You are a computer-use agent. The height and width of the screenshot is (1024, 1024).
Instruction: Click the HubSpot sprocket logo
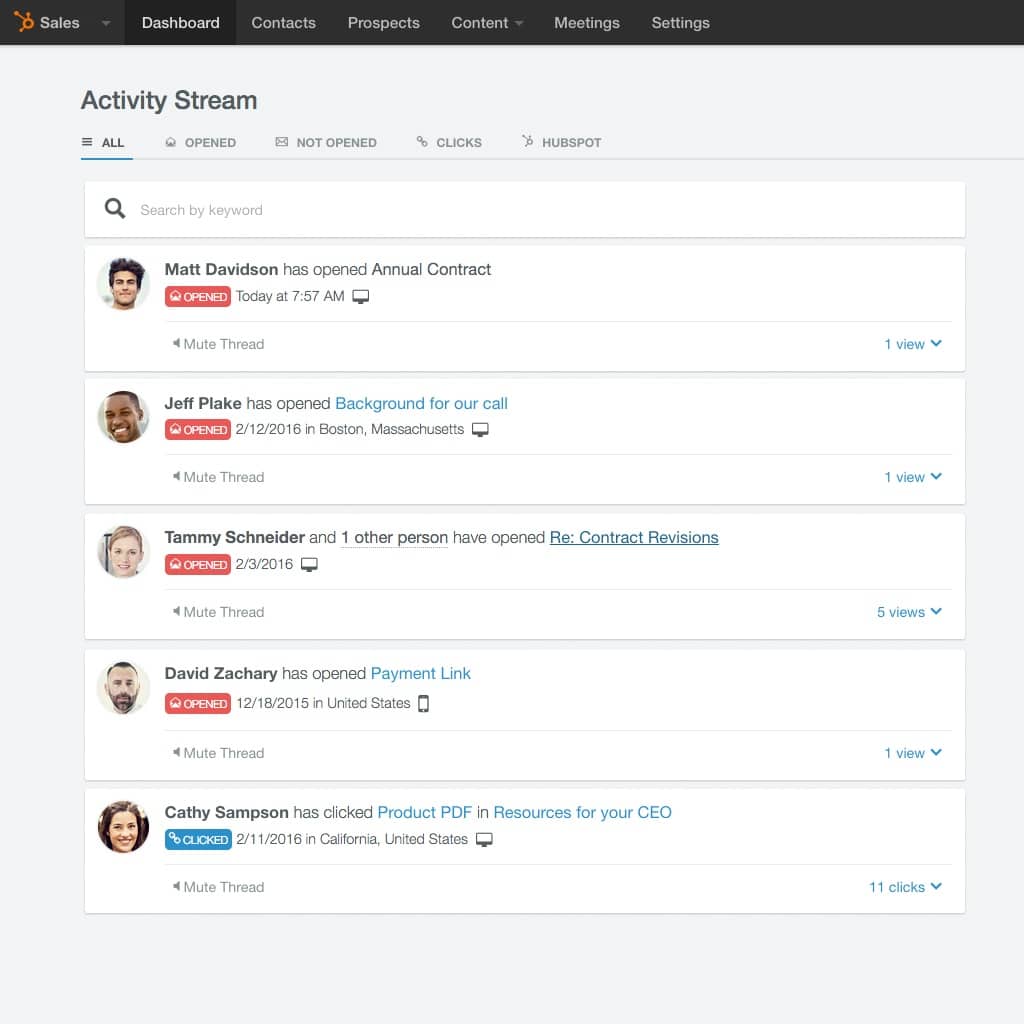[27, 21]
